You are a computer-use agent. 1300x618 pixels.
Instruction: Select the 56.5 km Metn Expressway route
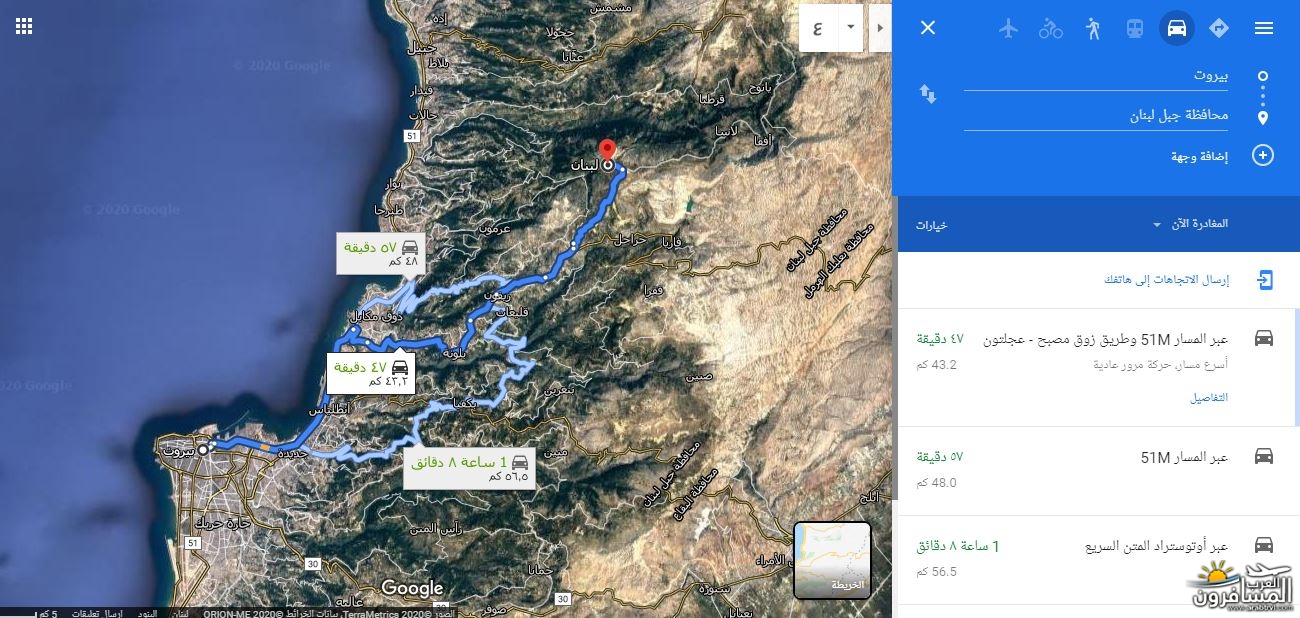pos(1096,558)
